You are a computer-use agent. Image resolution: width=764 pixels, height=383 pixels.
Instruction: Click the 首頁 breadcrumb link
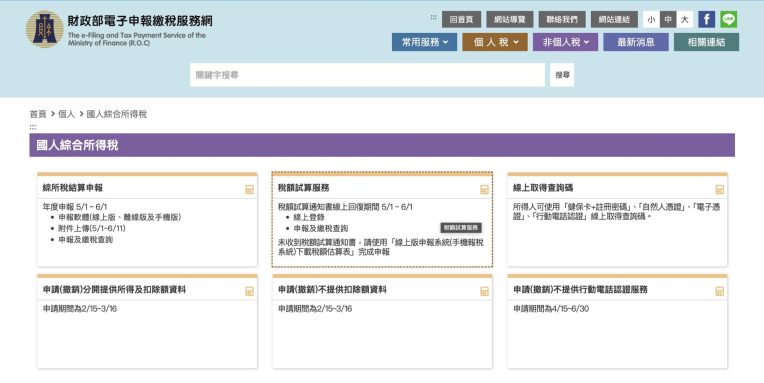pos(38,114)
